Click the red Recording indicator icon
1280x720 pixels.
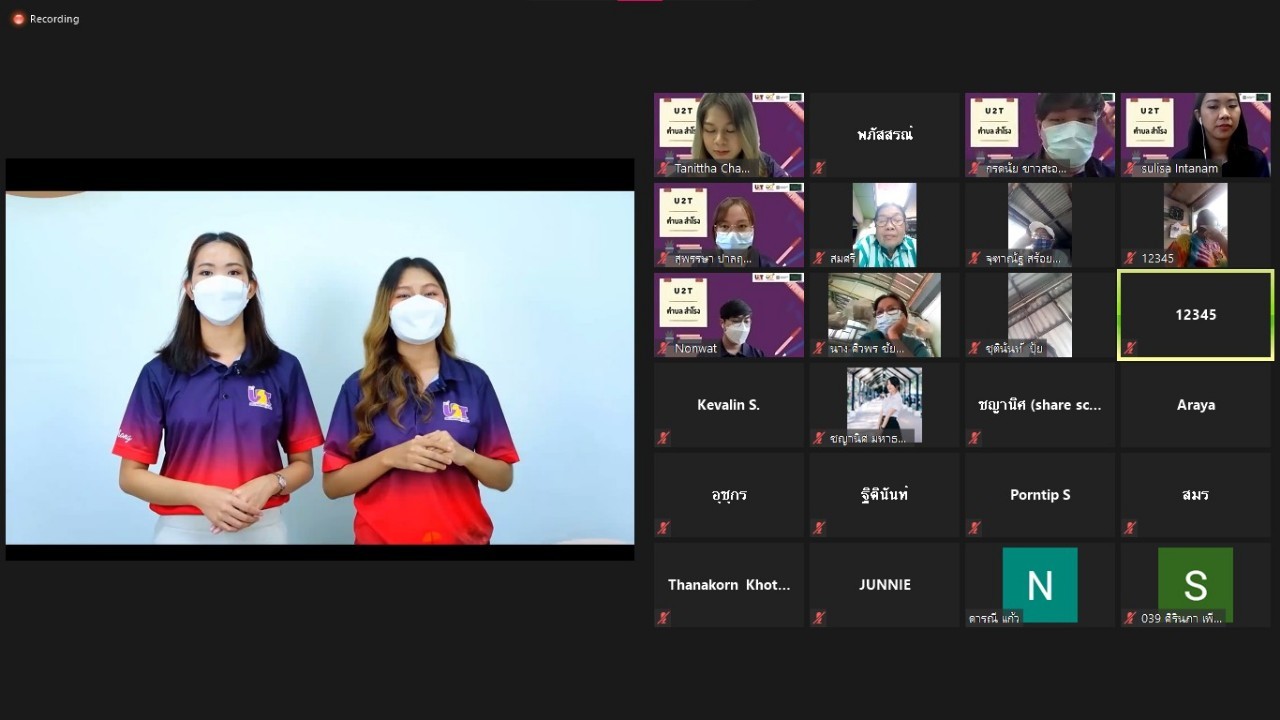coord(18,19)
